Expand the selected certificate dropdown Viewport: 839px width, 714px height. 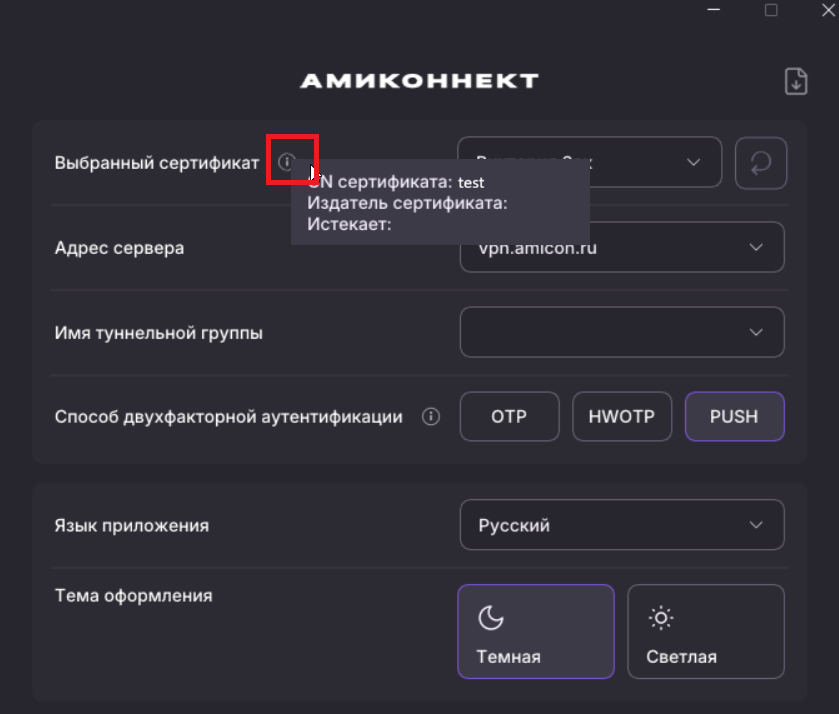coord(693,162)
